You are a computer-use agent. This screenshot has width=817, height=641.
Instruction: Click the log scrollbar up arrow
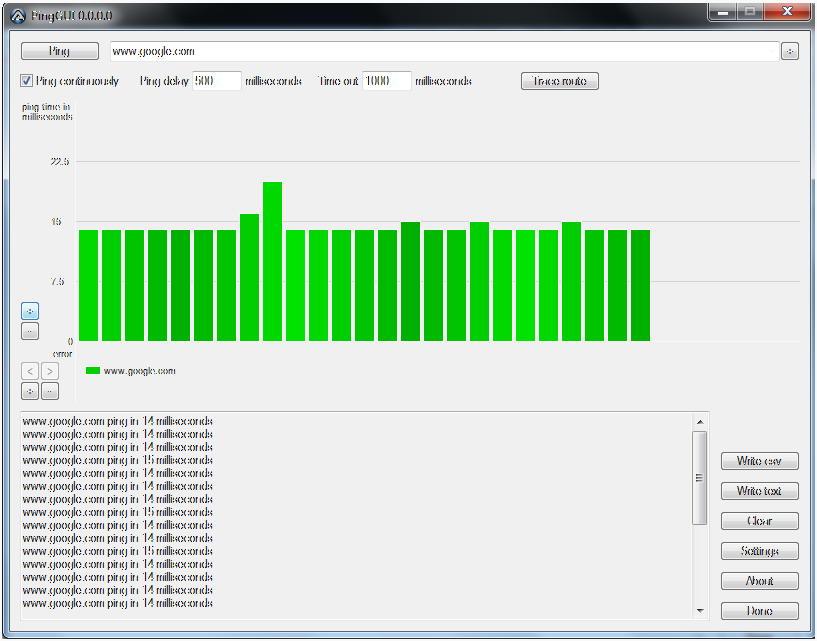pos(700,422)
